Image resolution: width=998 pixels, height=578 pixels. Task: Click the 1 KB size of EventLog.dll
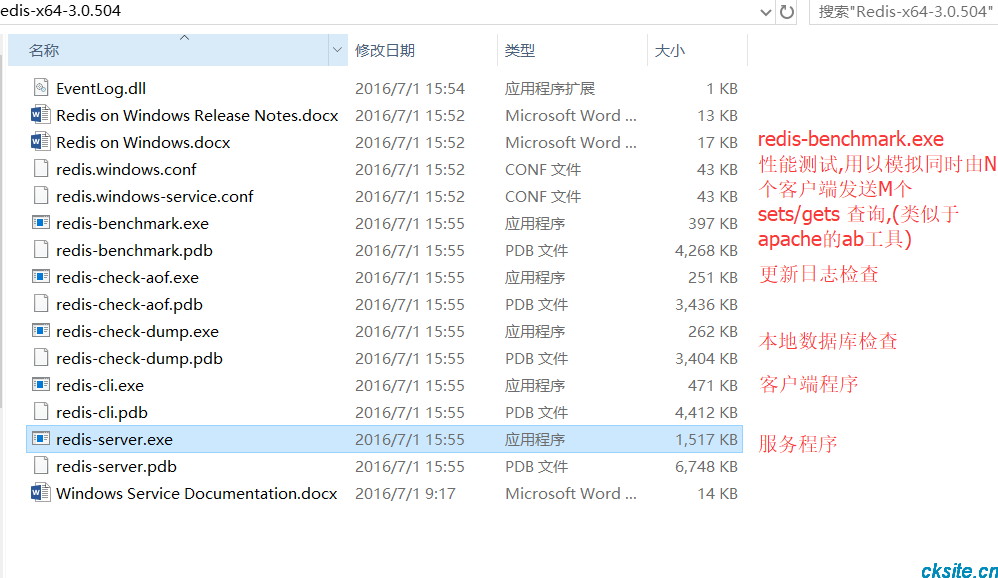[722, 88]
